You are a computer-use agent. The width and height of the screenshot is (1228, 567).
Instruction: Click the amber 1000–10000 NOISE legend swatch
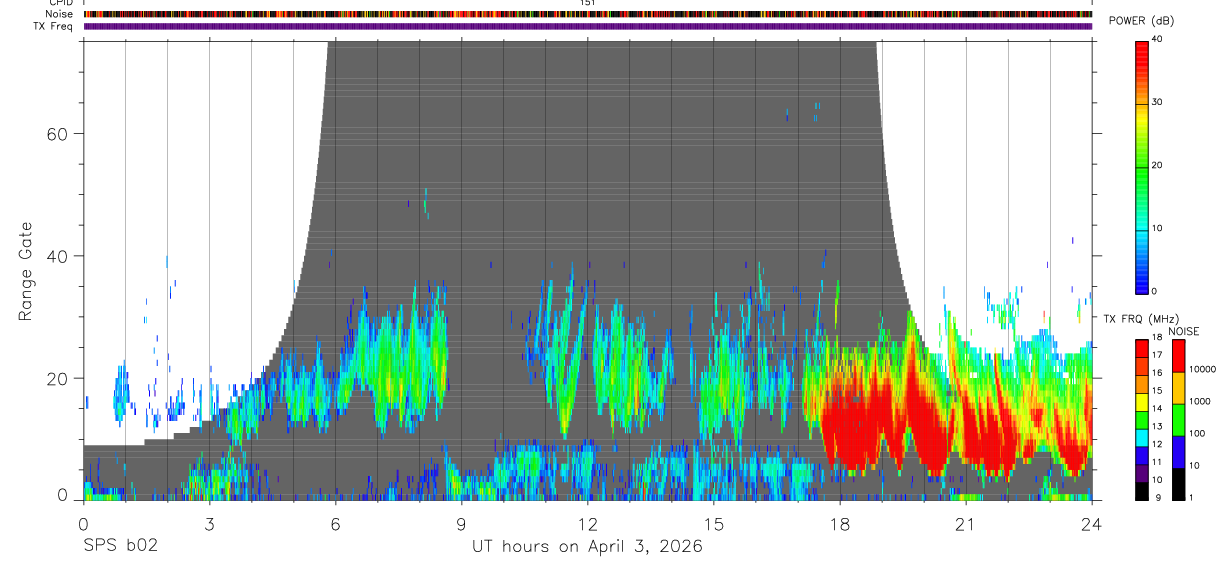[1179, 387]
